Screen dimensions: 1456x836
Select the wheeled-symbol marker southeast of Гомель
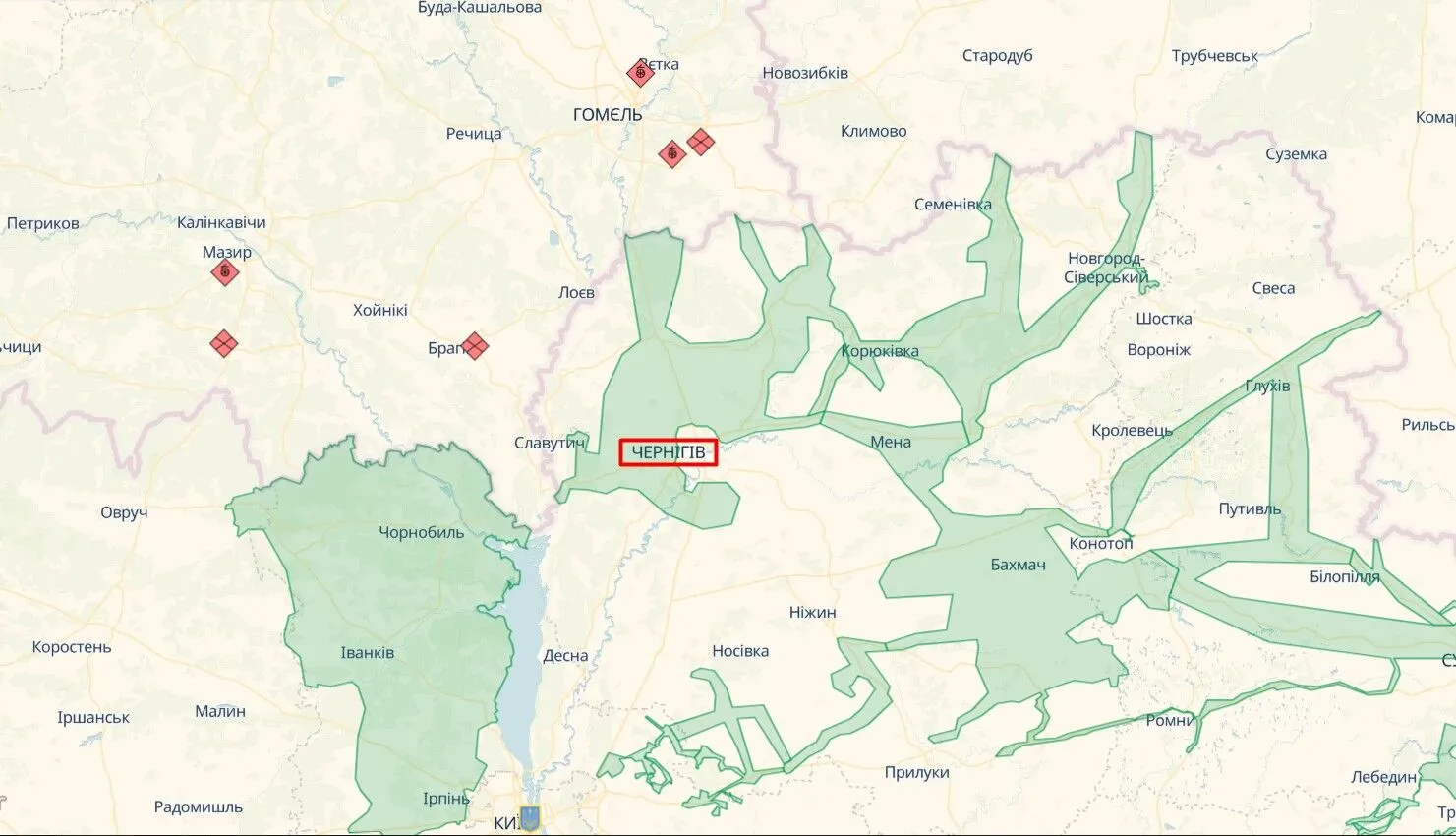click(671, 153)
